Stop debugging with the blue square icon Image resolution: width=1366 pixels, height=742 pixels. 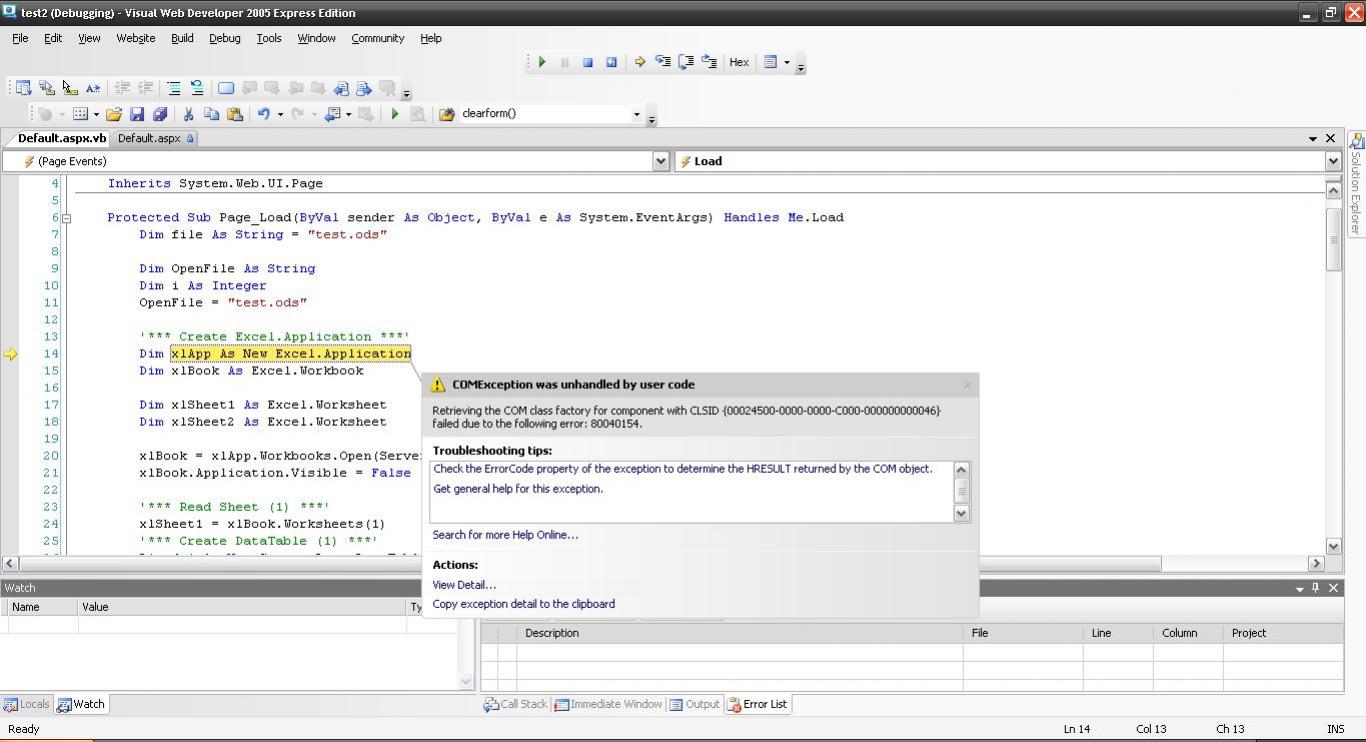(x=588, y=62)
